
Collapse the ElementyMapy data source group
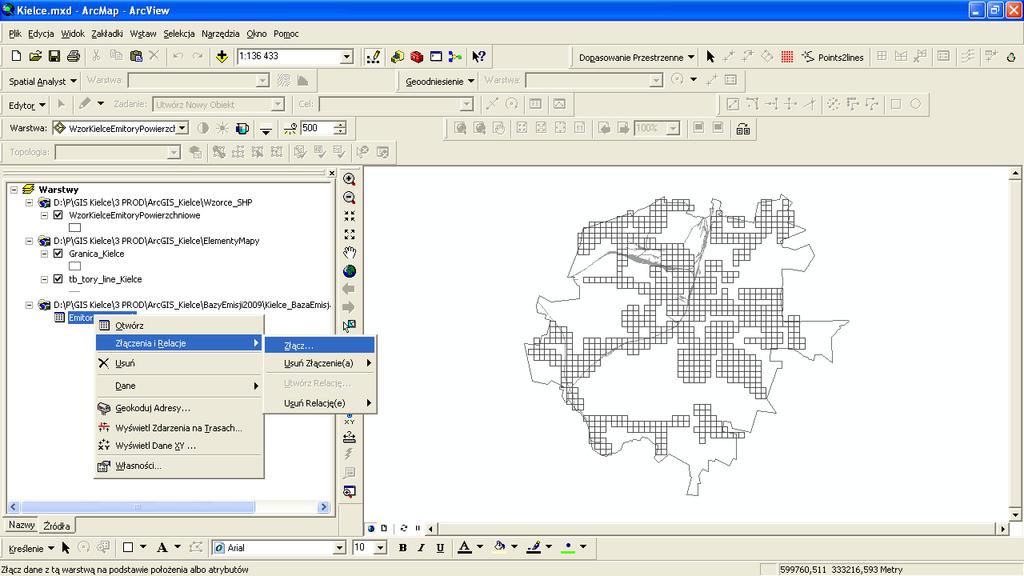[x=29, y=241]
